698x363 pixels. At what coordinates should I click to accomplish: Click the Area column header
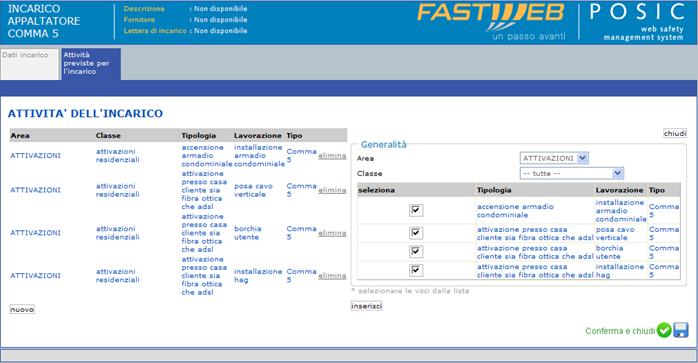[20, 135]
